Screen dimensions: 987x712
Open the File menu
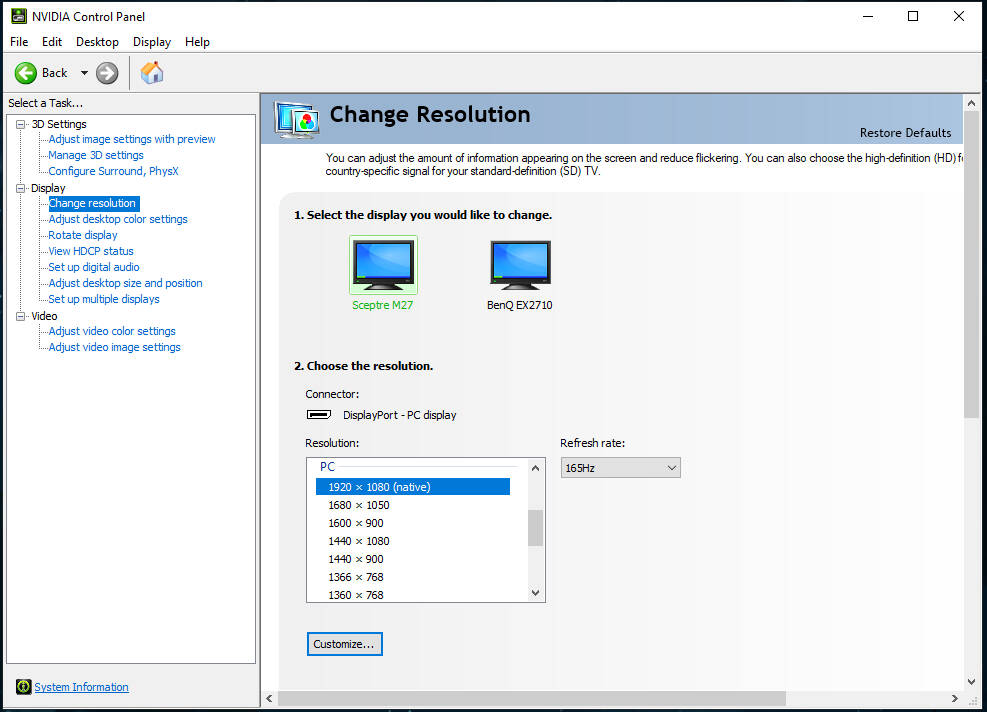(x=19, y=42)
